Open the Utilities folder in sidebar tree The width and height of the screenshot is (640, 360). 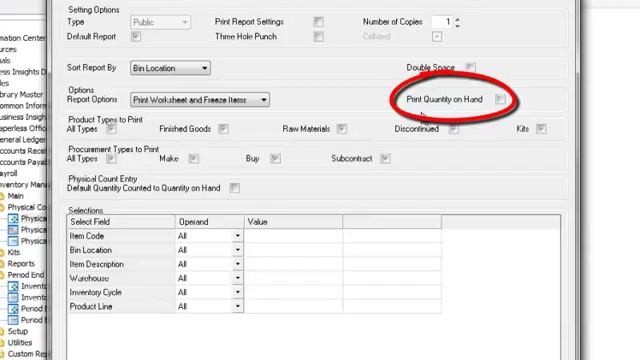click(x=20, y=342)
